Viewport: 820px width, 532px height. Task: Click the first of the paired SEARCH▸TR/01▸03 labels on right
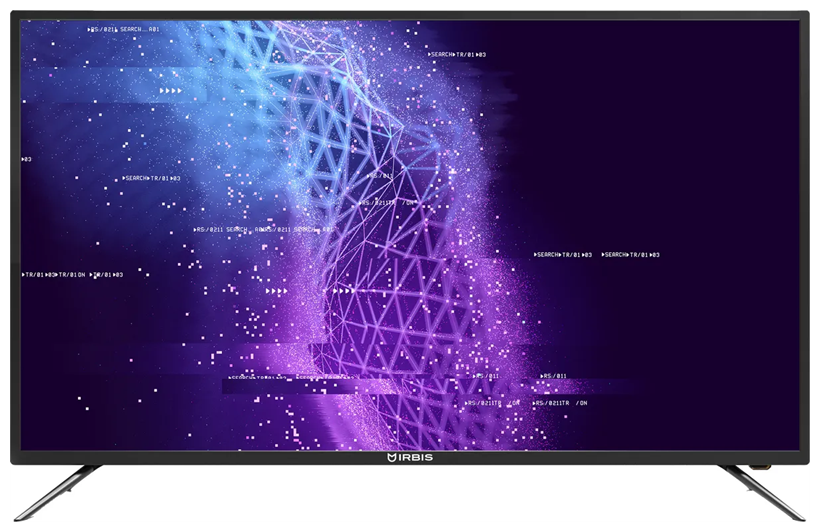pos(563,255)
